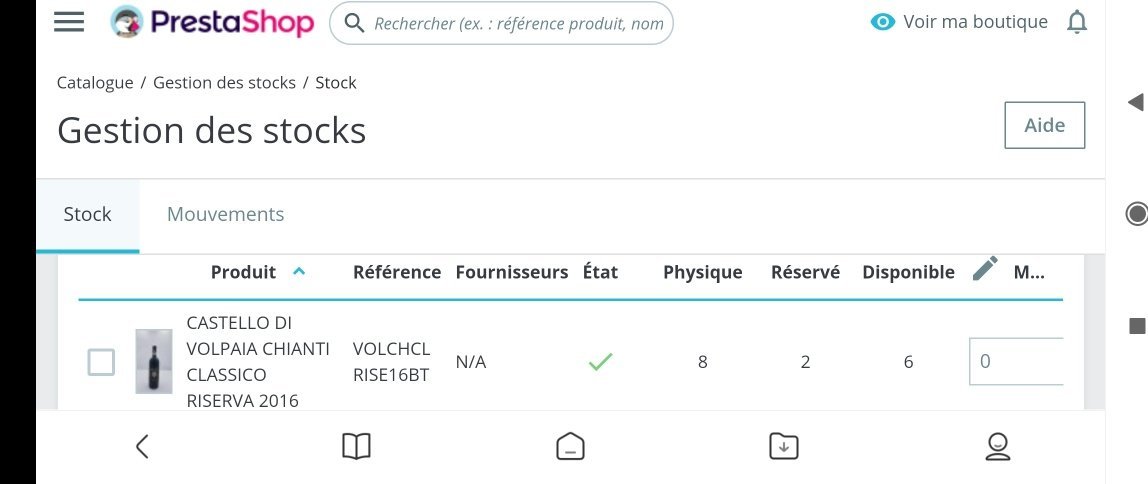The height and width of the screenshot is (484, 1148).
Task: Open the notifications bell
Action: (1077, 22)
